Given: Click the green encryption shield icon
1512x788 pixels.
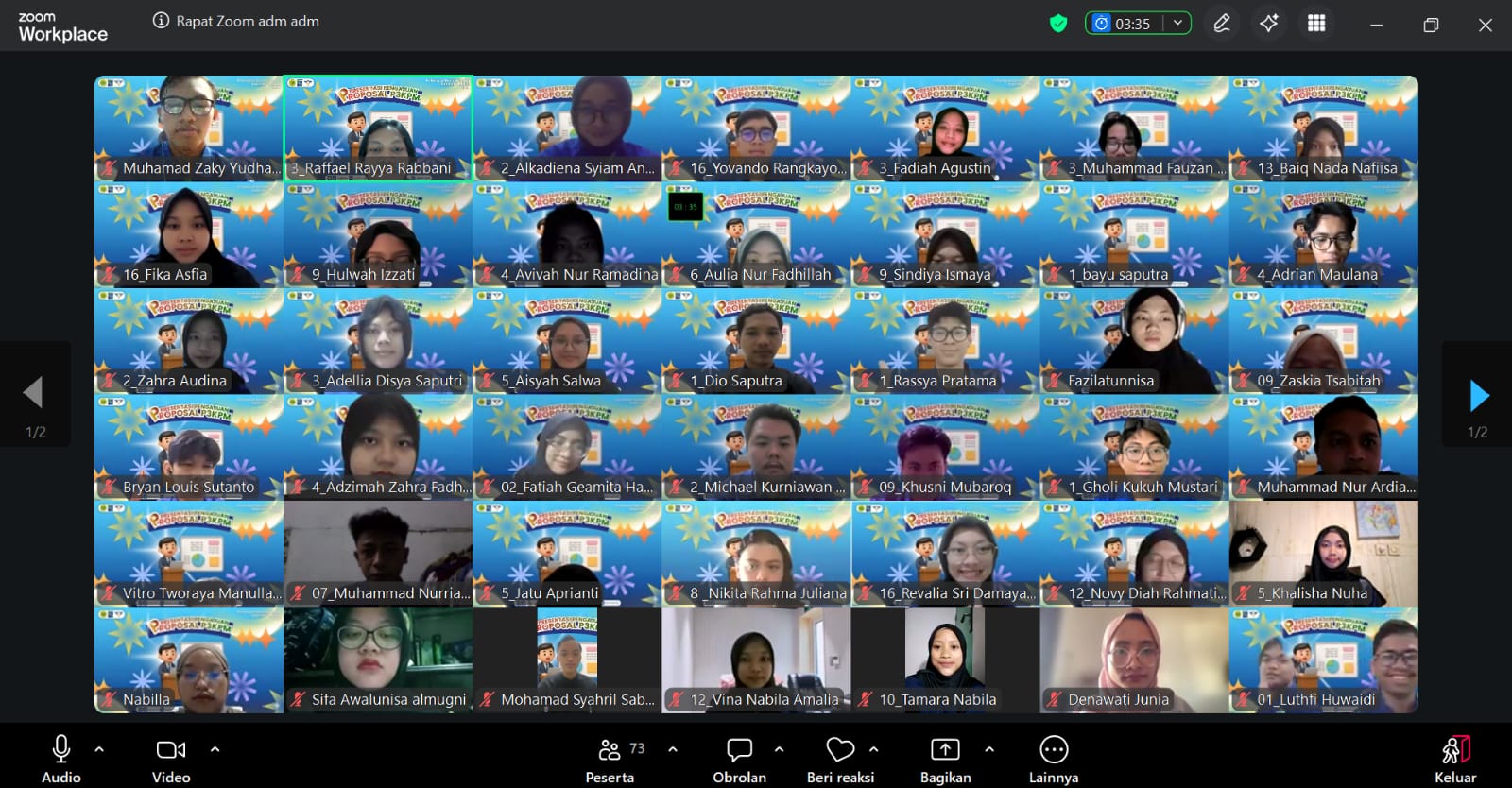Looking at the screenshot, I should click(1058, 24).
